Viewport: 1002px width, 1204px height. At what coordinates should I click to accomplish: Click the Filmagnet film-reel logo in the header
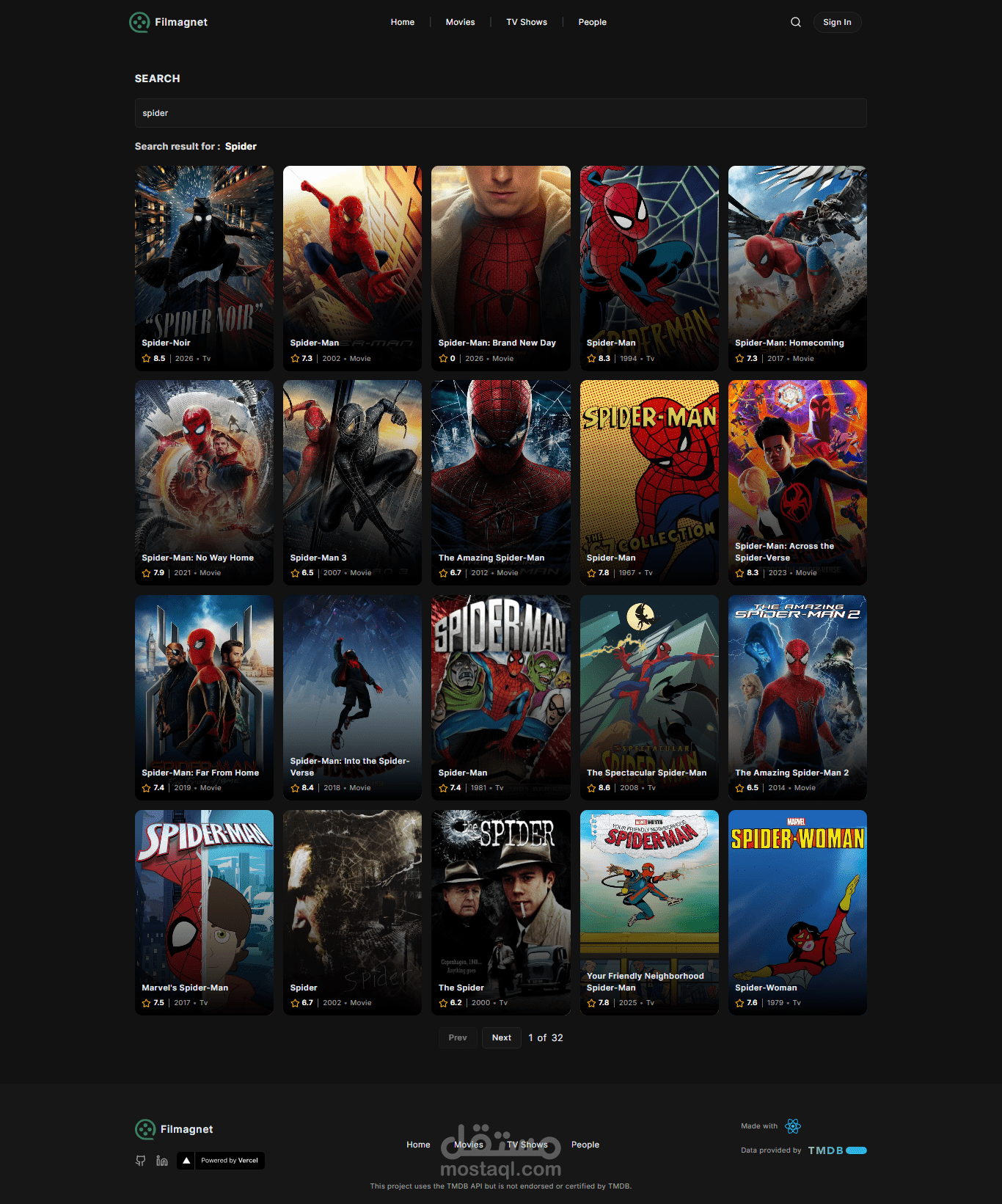click(139, 22)
